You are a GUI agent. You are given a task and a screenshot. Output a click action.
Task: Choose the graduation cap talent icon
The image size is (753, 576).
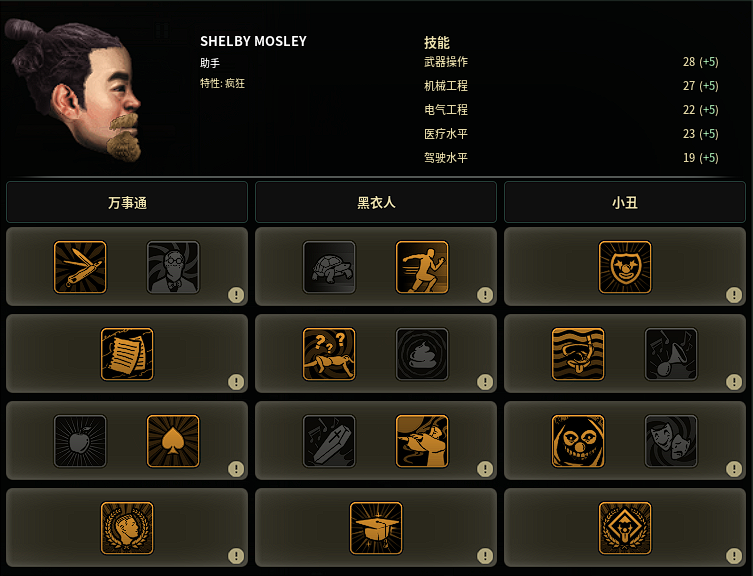pos(376,528)
